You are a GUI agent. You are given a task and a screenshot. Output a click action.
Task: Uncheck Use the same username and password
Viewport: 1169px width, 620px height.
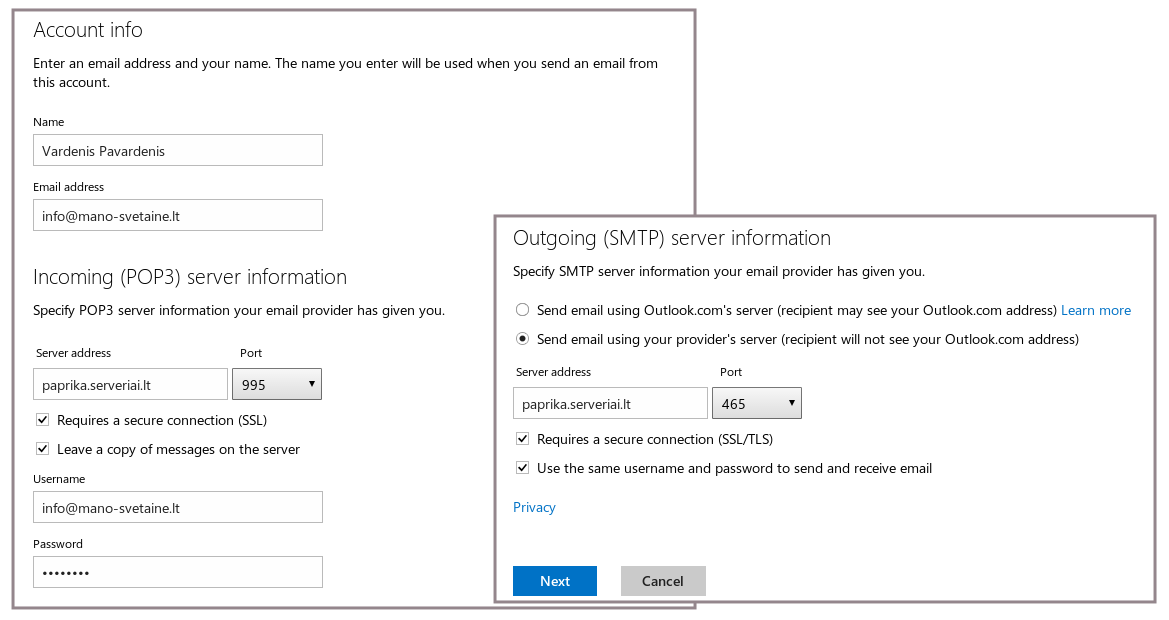tap(522, 468)
